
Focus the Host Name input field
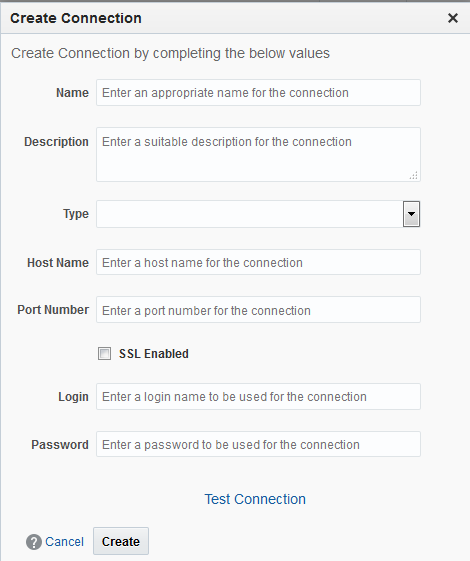pyautogui.click(x=258, y=262)
